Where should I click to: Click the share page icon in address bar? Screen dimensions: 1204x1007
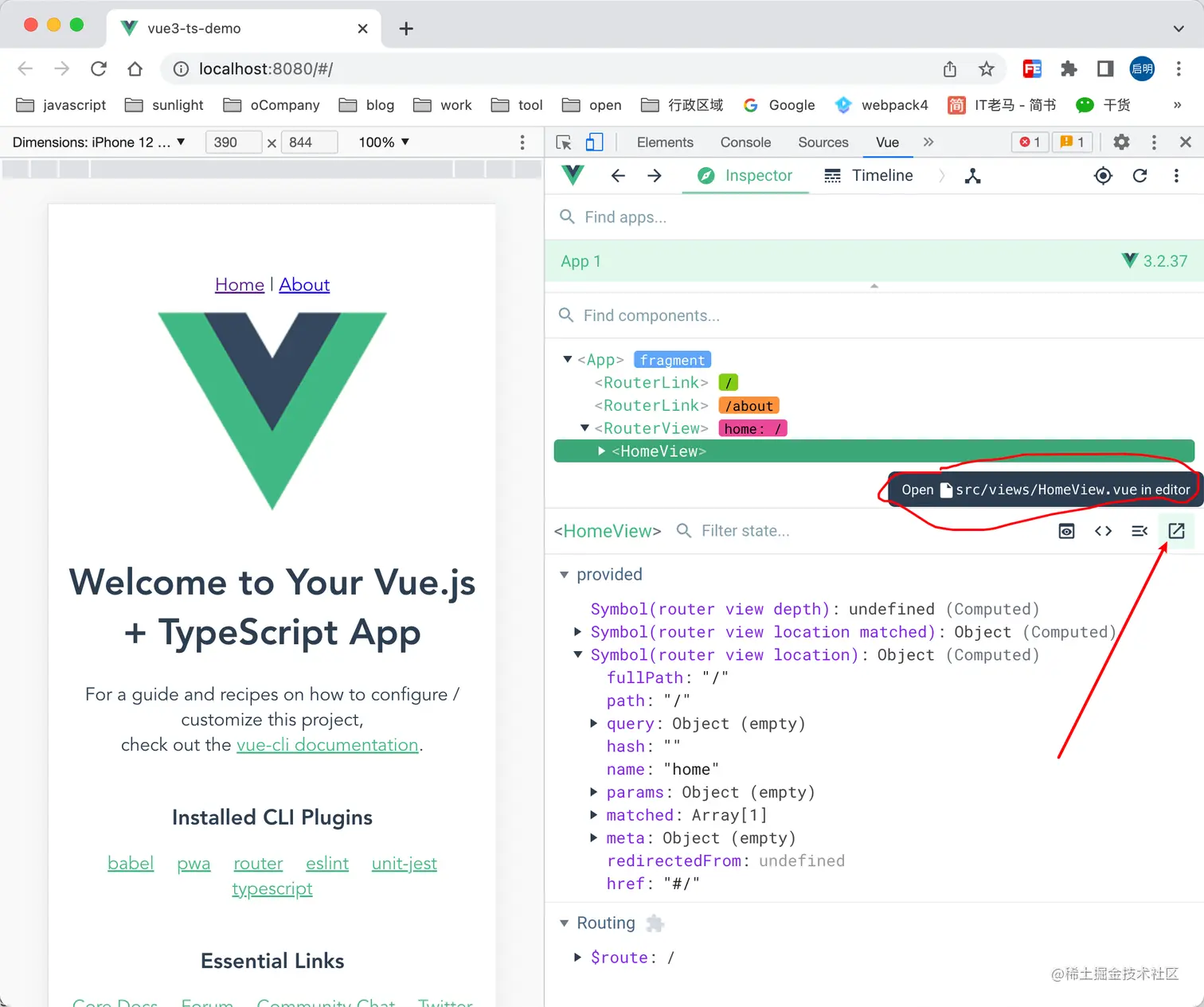[950, 69]
